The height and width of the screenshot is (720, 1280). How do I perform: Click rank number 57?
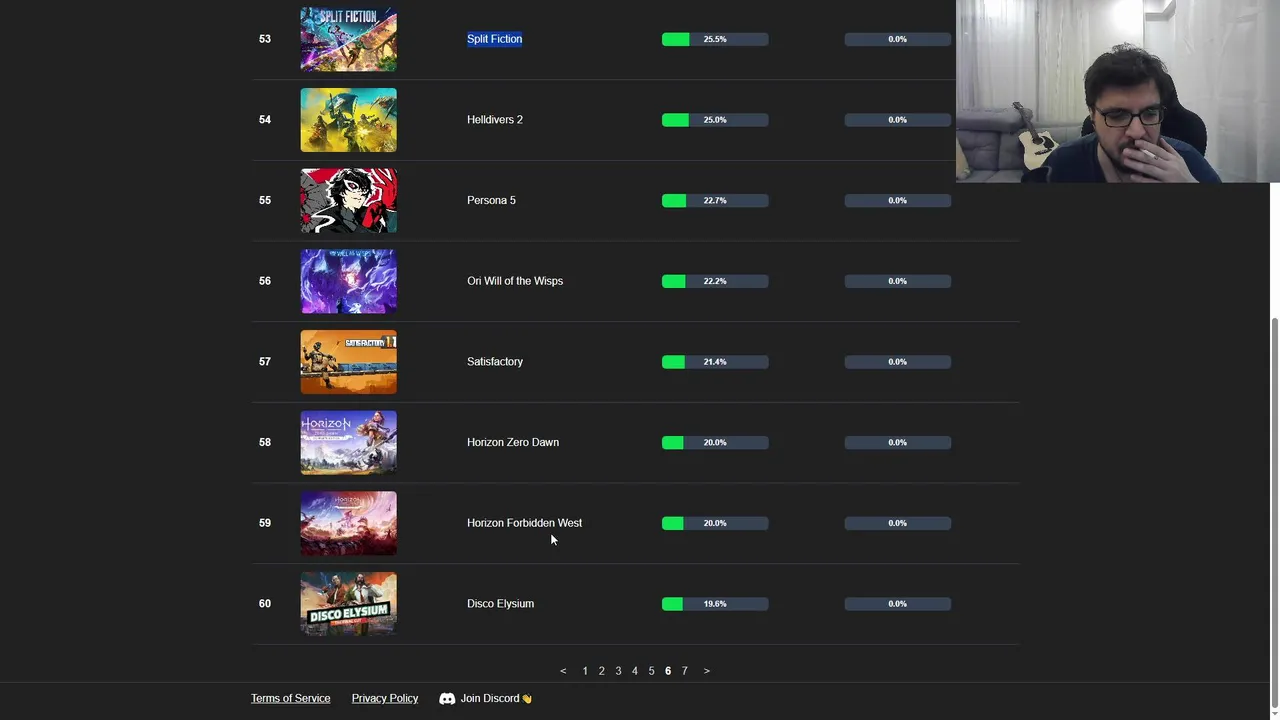click(x=264, y=362)
